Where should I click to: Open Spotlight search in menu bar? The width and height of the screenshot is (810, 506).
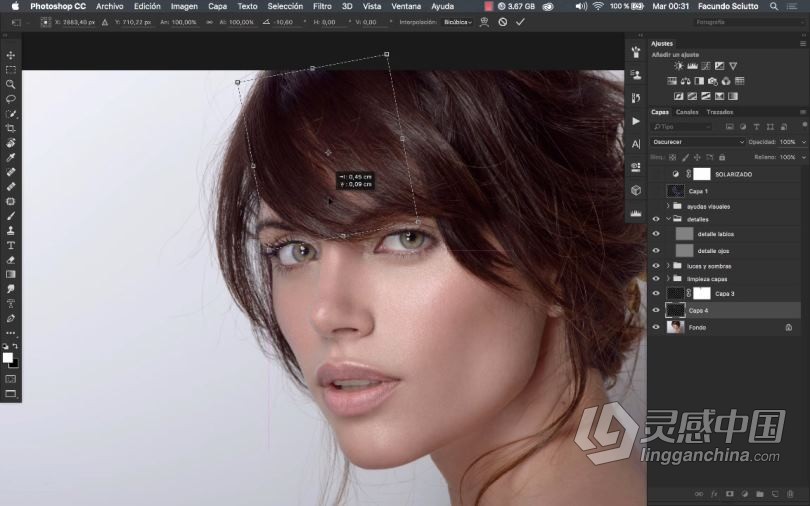pos(773,6)
